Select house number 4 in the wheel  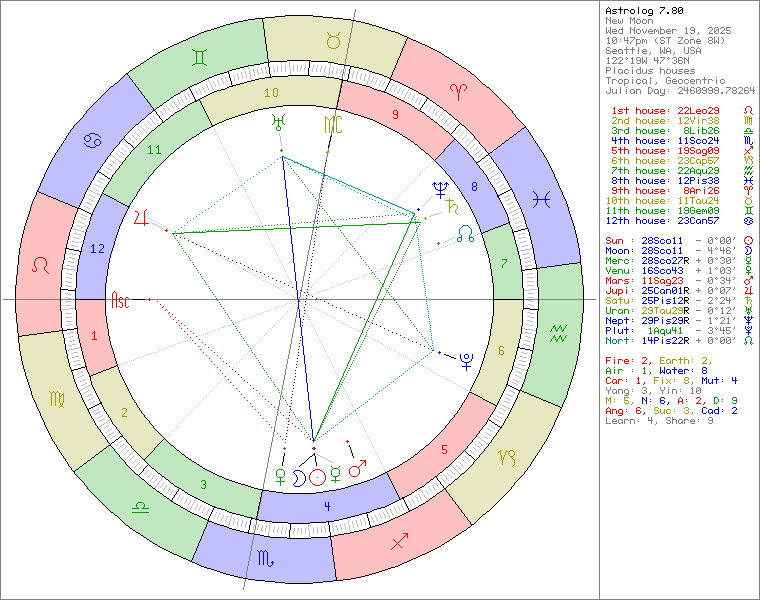327,507
